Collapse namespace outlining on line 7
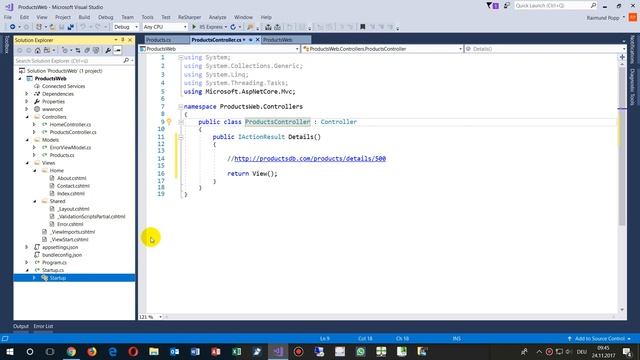Image resolution: width=640 pixels, height=360 pixels. click(x=180, y=107)
